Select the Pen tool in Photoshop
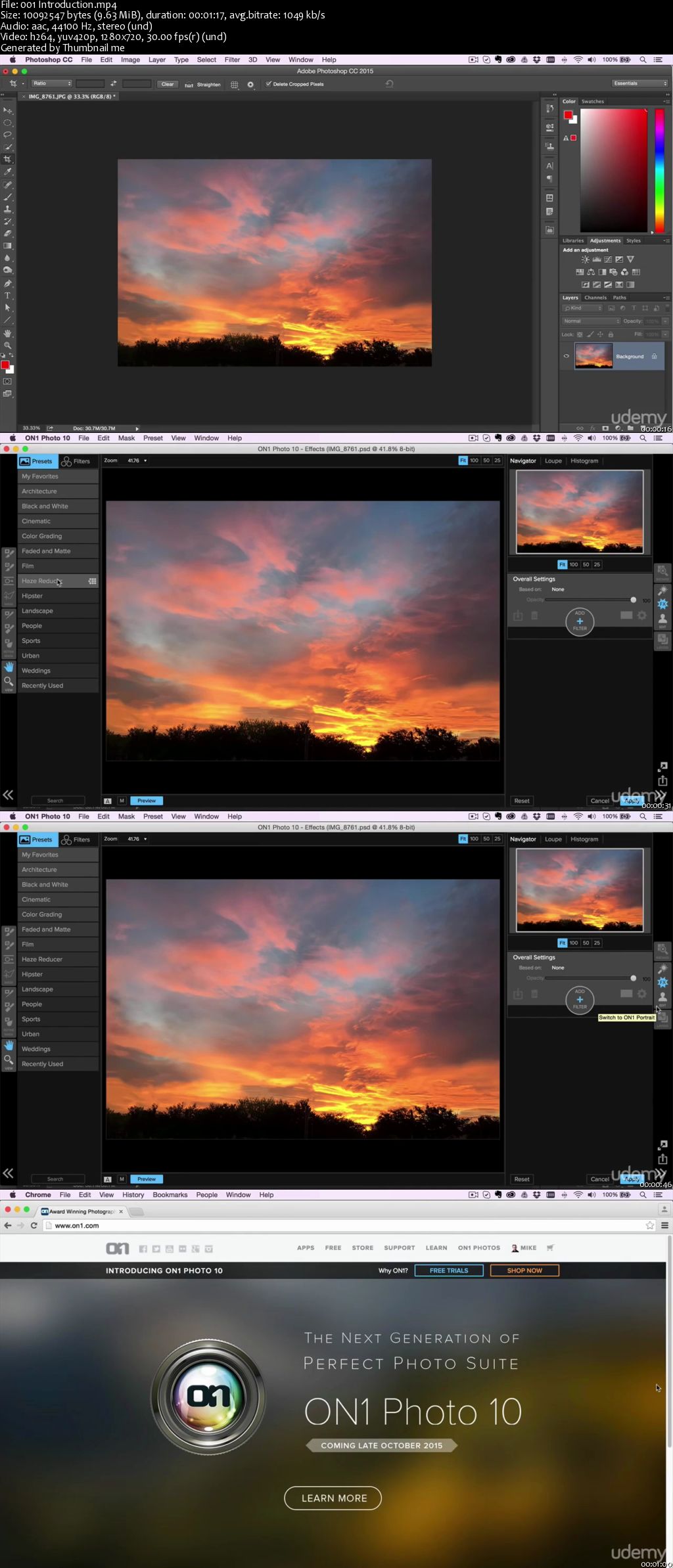Screen dimensions: 673x1568 tap(8, 284)
